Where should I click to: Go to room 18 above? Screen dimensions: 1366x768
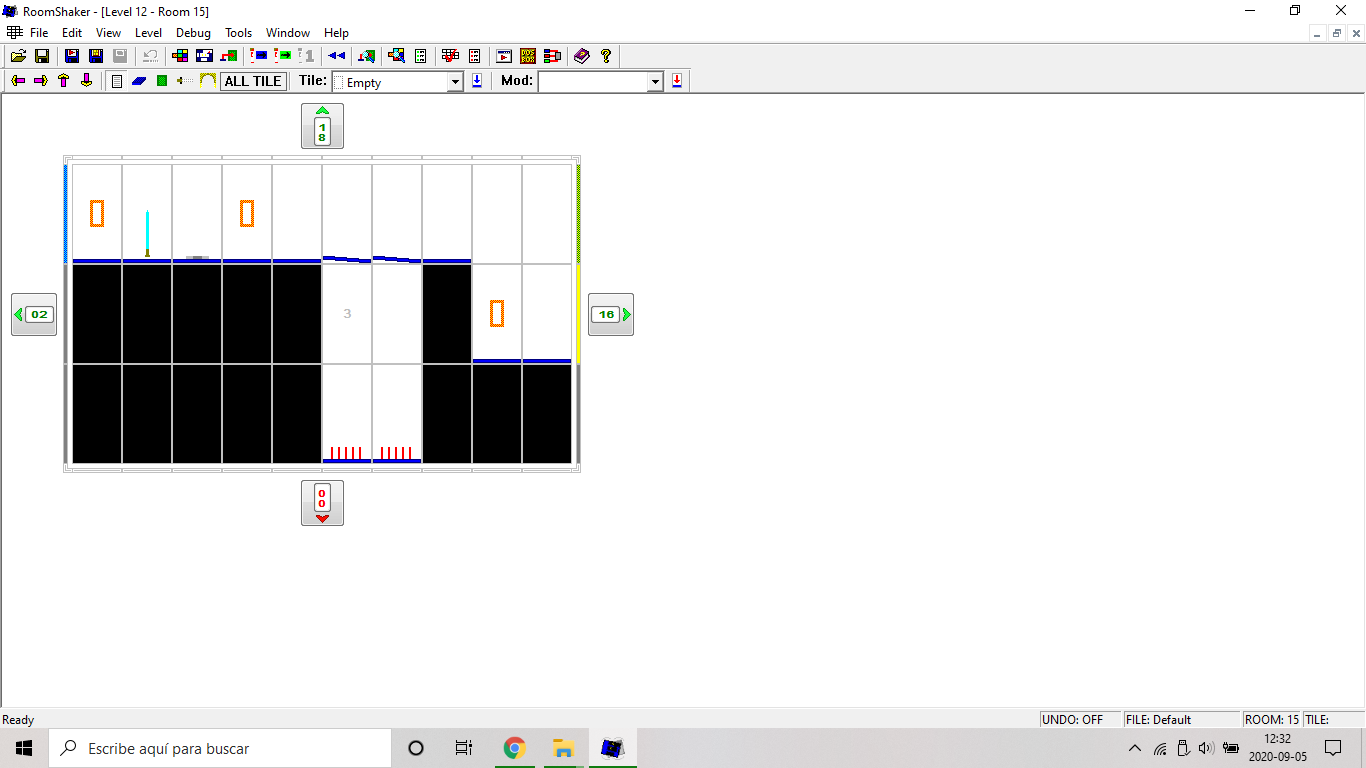click(322, 126)
